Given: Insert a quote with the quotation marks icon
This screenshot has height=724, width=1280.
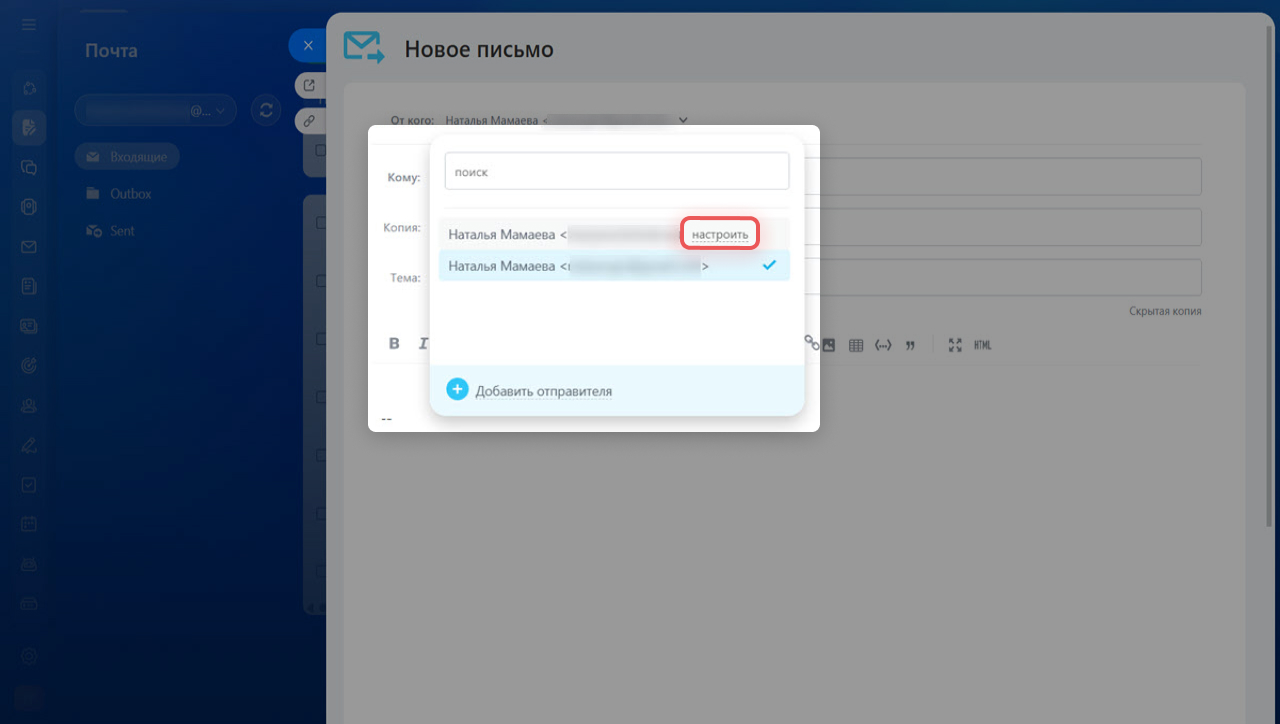Looking at the screenshot, I should [910, 345].
